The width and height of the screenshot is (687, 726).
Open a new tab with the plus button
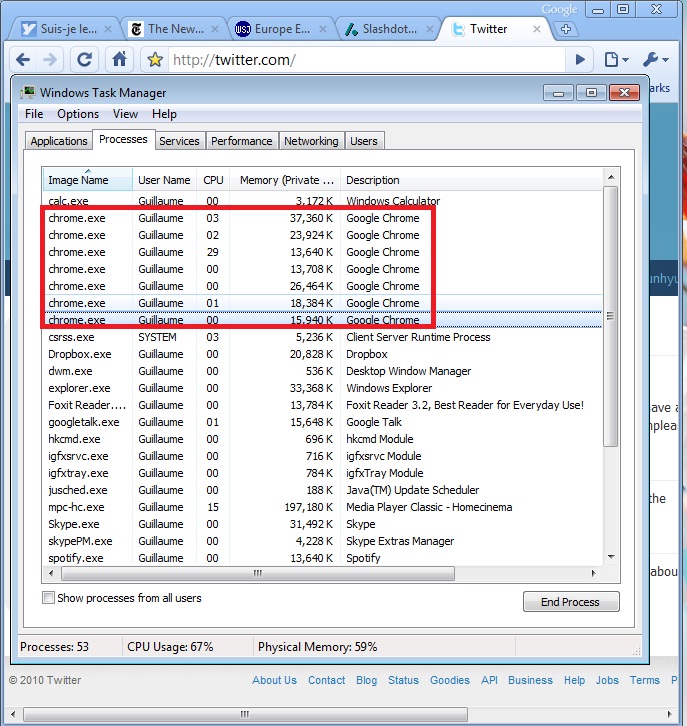click(566, 29)
